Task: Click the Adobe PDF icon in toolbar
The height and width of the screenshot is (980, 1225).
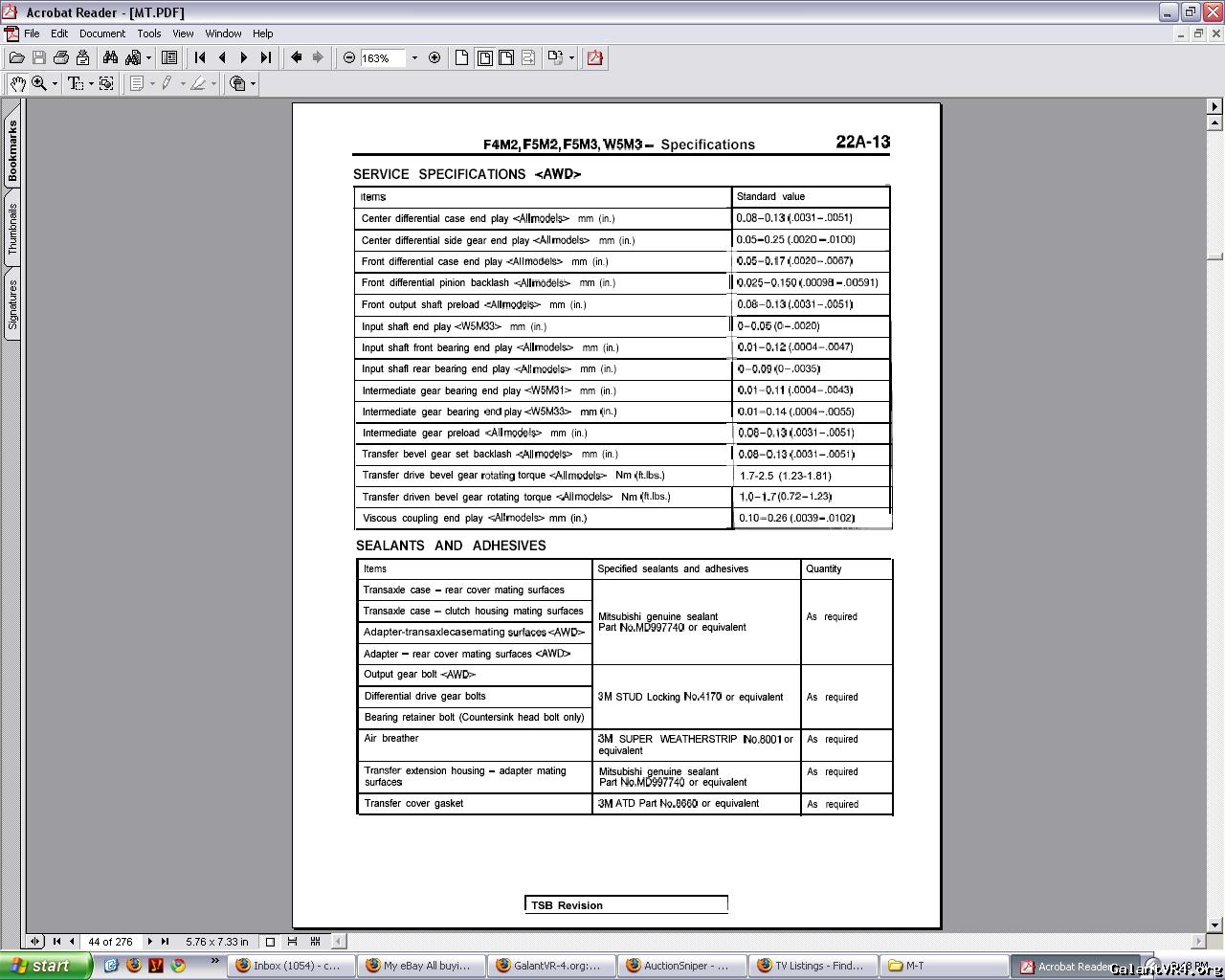Action: [x=595, y=58]
